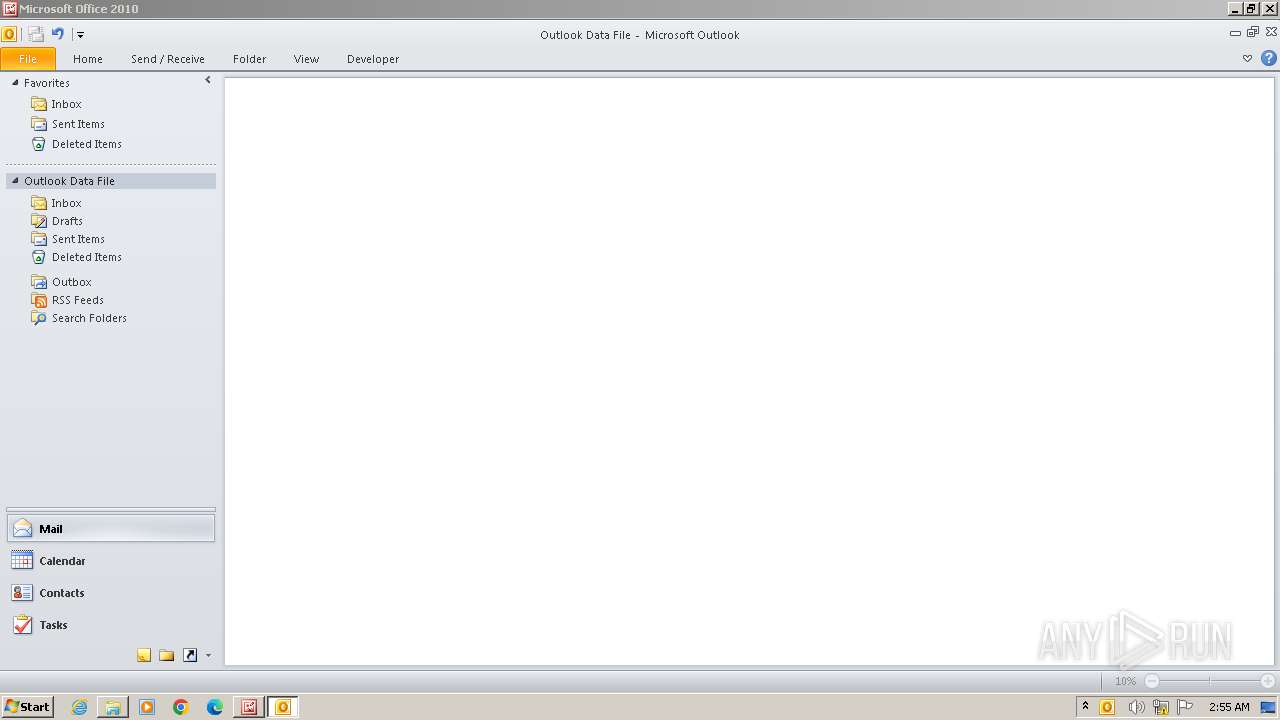Minimize the Navigation Pane with the arrow
The height and width of the screenshot is (720, 1280).
coord(208,80)
